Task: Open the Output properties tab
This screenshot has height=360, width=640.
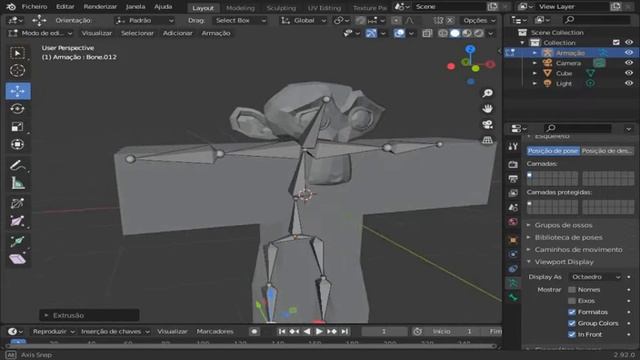Action: click(513, 178)
